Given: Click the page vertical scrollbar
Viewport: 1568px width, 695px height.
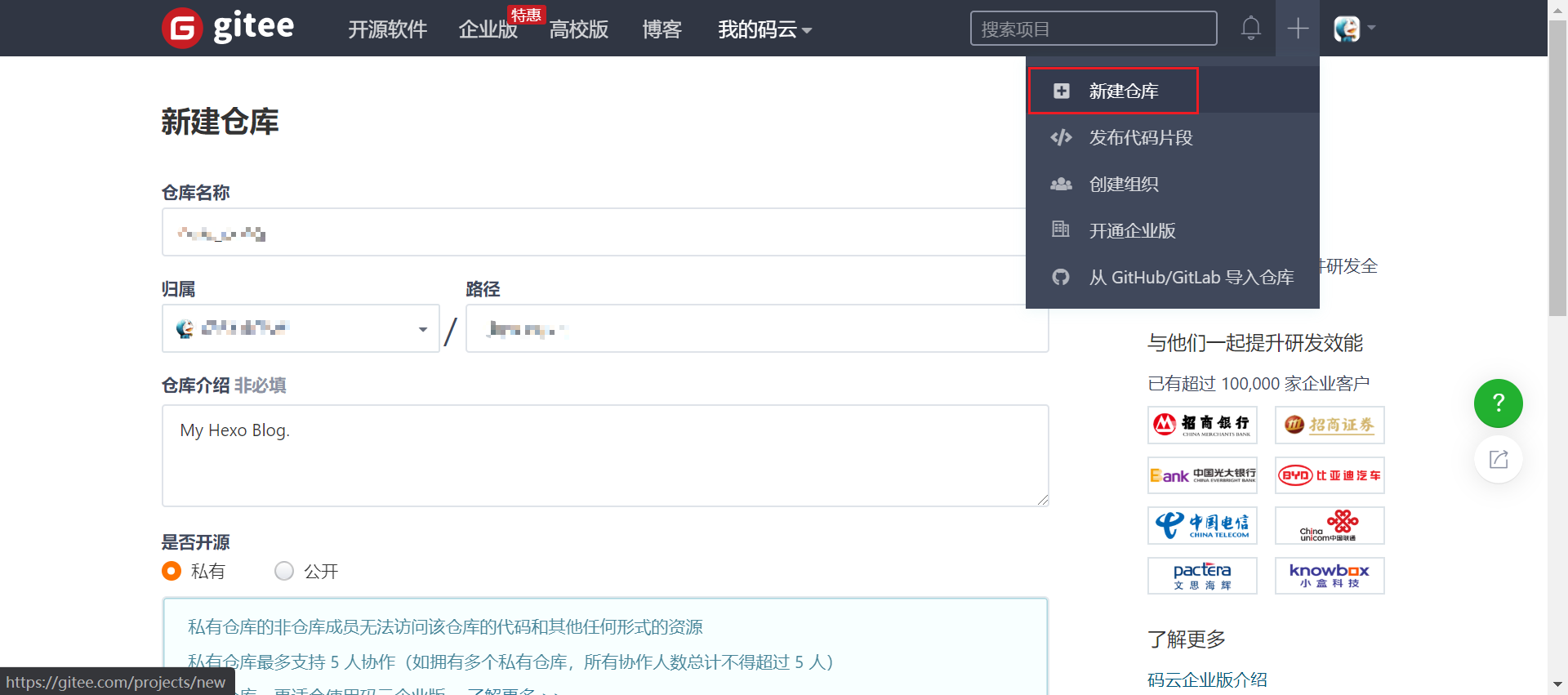Looking at the screenshot, I should click(1558, 167).
